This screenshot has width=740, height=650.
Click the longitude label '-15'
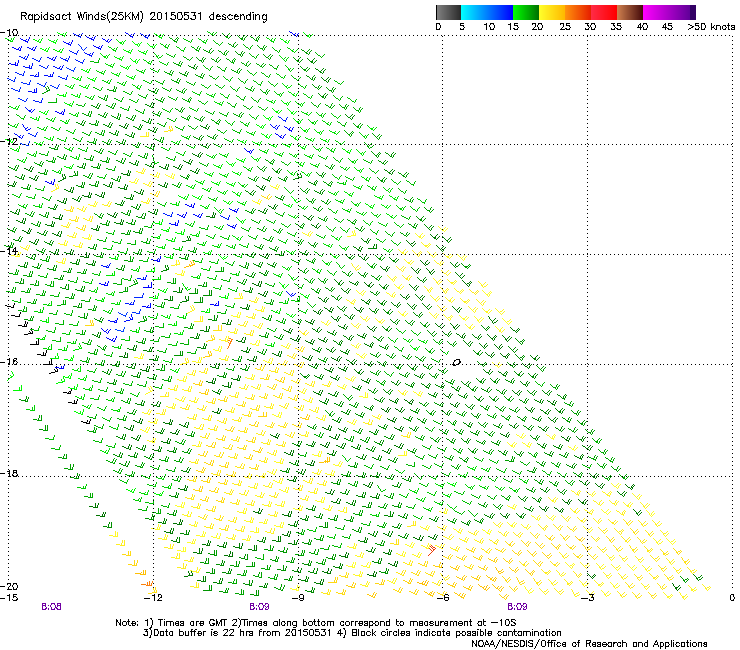point(9,598)
